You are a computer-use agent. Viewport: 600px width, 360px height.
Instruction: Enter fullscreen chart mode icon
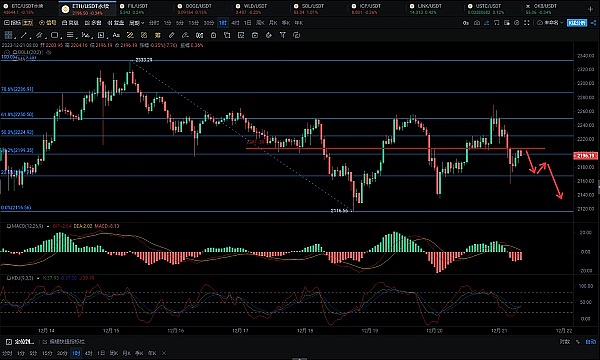point(527,23)
